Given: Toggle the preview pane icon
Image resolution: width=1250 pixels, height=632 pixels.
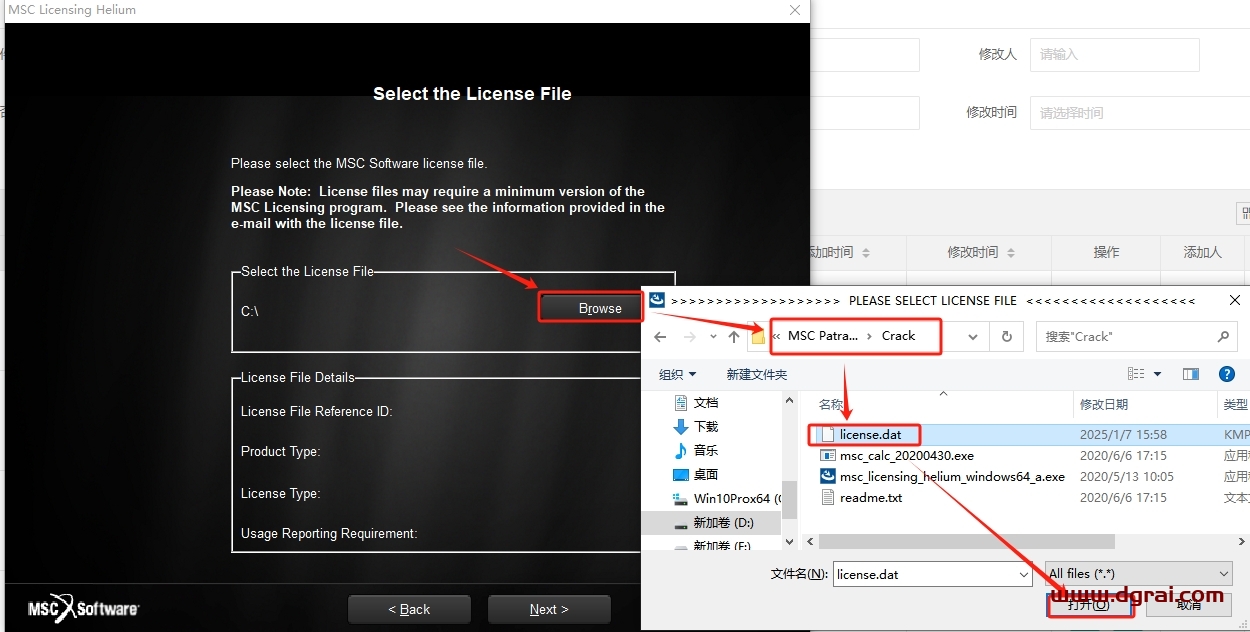Looking at the screenshot, I should 1190,374.
